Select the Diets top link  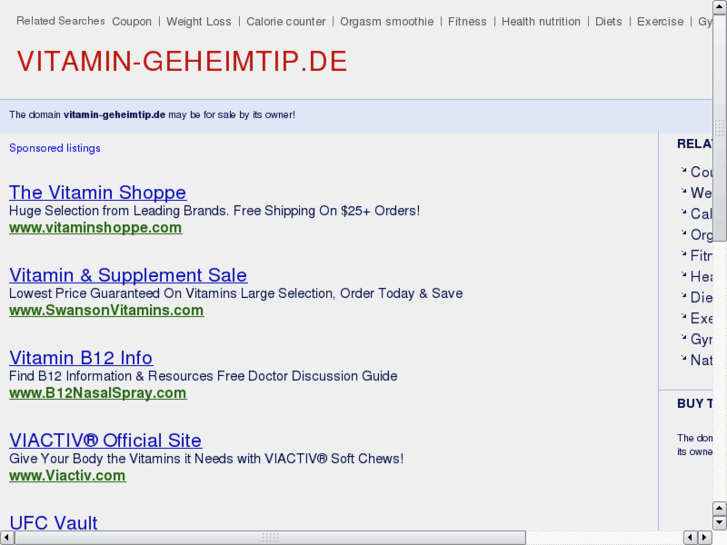(x=608, y=22)
